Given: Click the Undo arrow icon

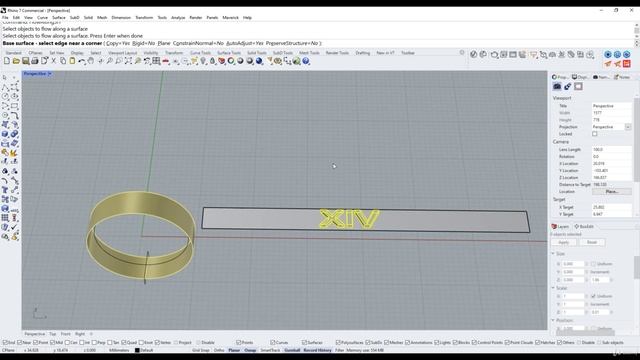Looking at the screenshot, I should (82, 61).
